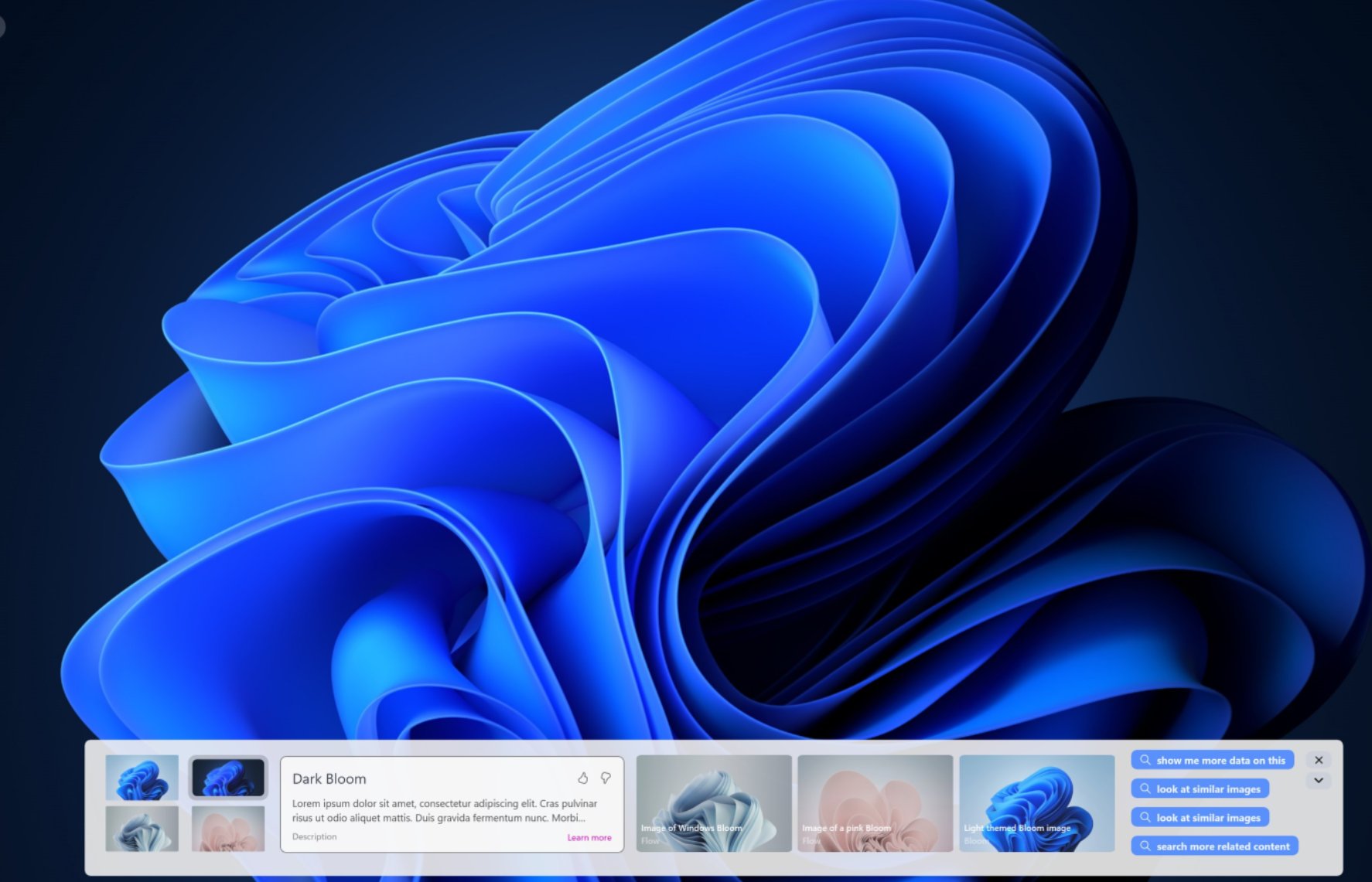Open the 'Image of Windows Bloom' result card
The height and width of the screenshot is (882, 1372).
coord(715,802)
